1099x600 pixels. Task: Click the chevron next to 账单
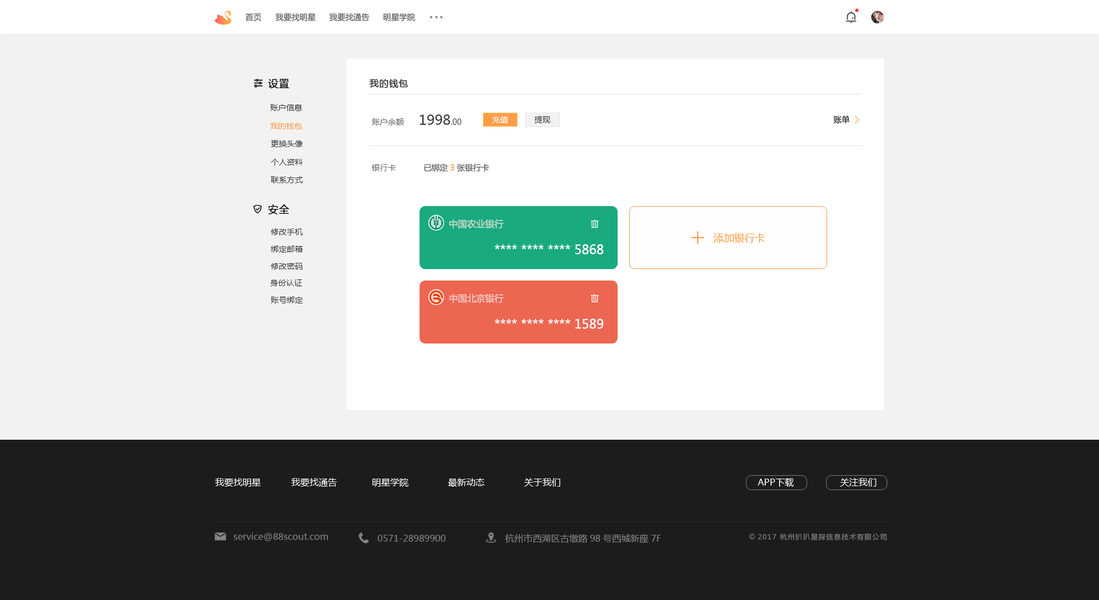pyautogui.click(x=856, y=120)
